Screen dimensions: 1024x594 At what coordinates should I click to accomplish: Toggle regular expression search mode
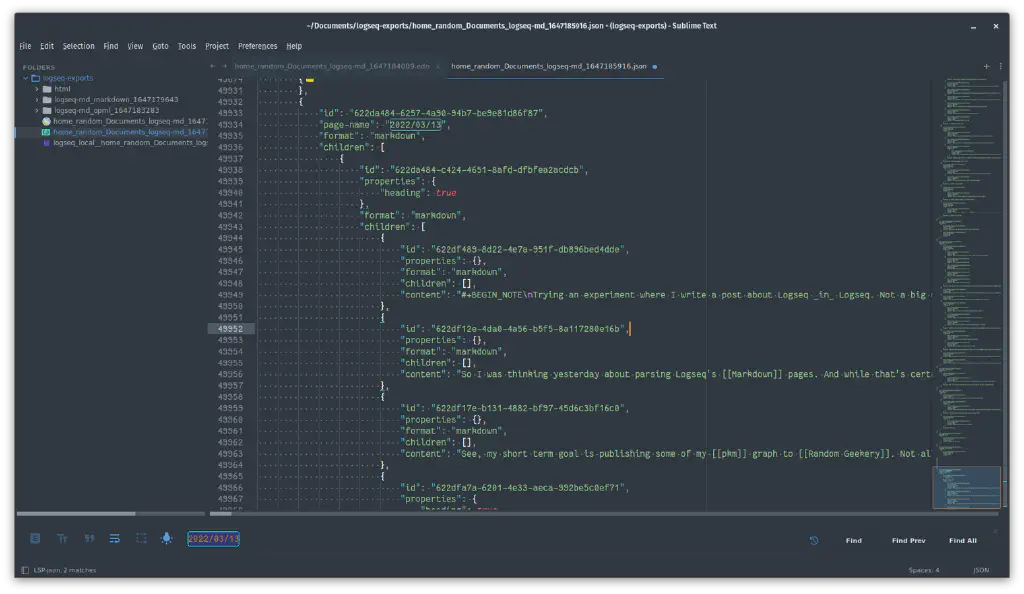coord(35,539)
